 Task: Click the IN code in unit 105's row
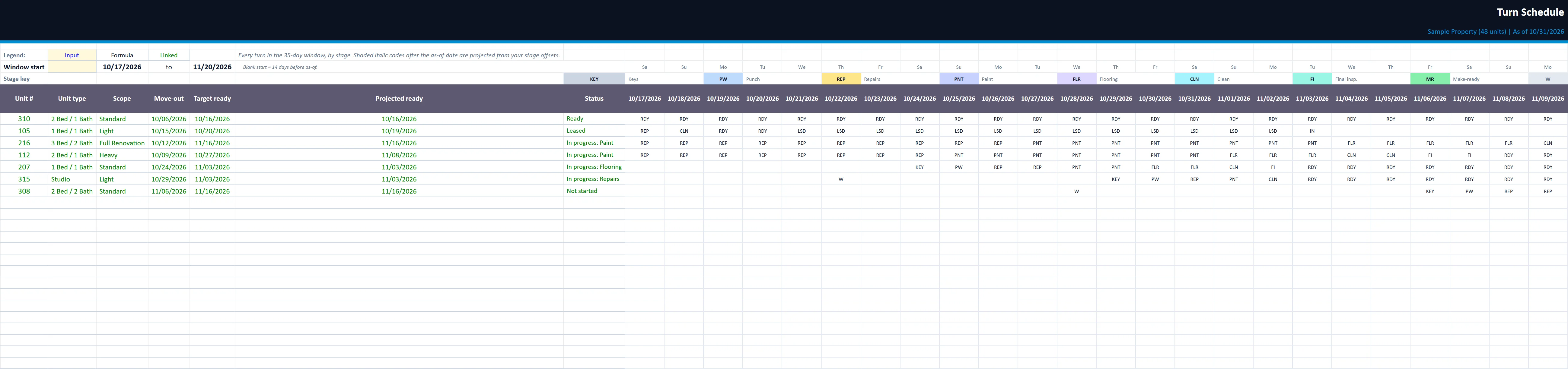(x=1312, y=131)
